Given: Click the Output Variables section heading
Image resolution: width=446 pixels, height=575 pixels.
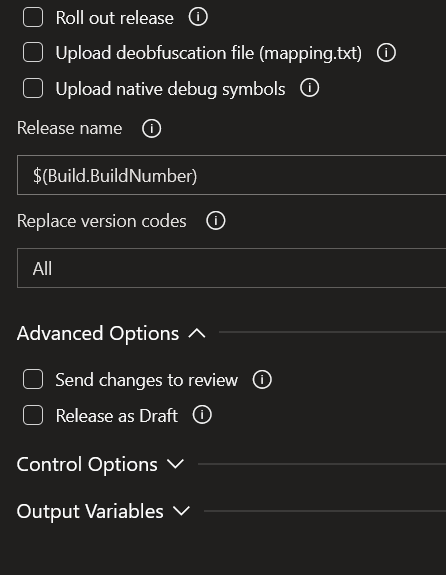Looking at the screenshot, I should 90,511.
